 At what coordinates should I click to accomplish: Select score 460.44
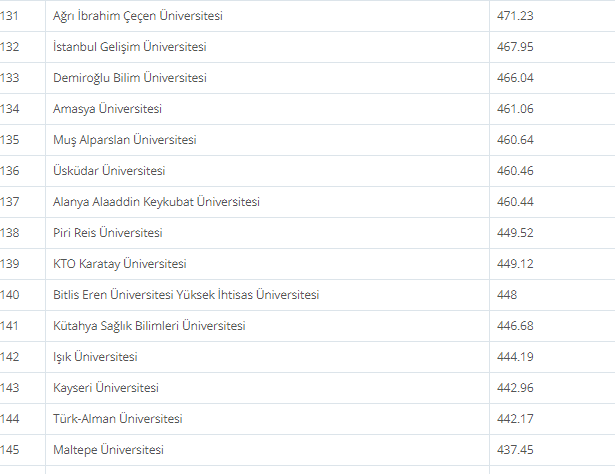[x=515, y=202]
